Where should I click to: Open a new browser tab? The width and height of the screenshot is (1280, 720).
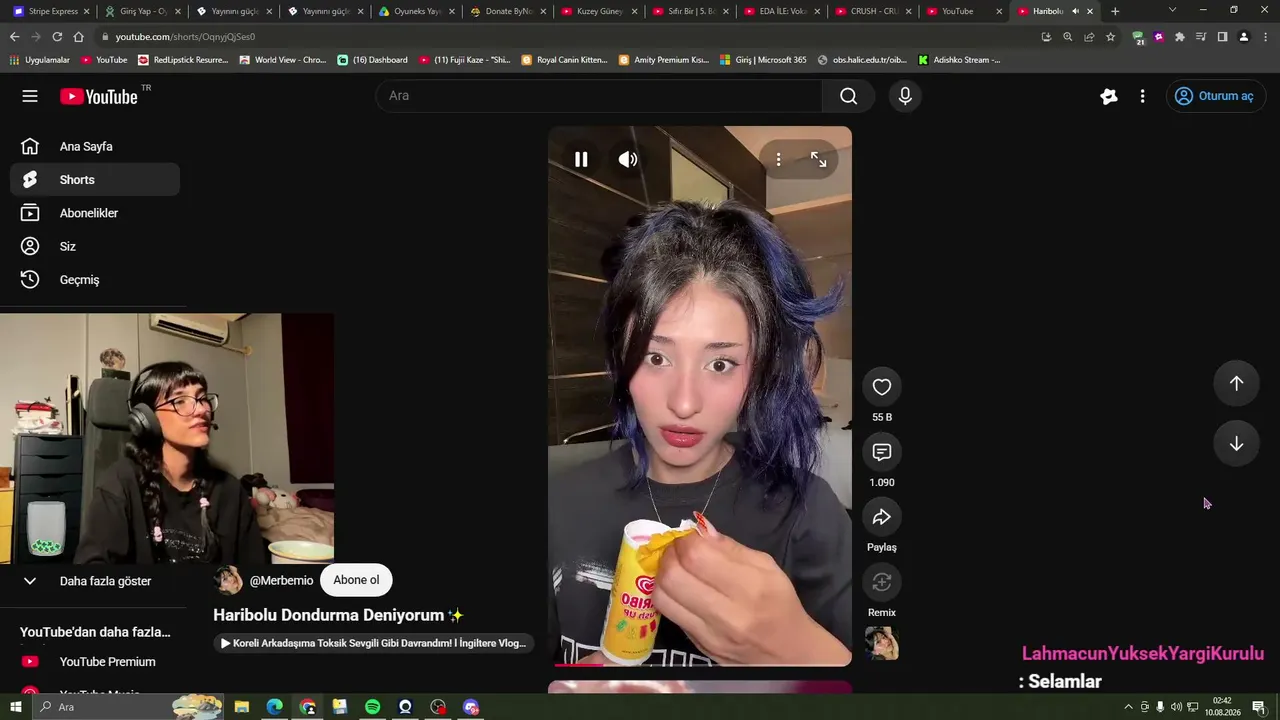coord(1115,11)
